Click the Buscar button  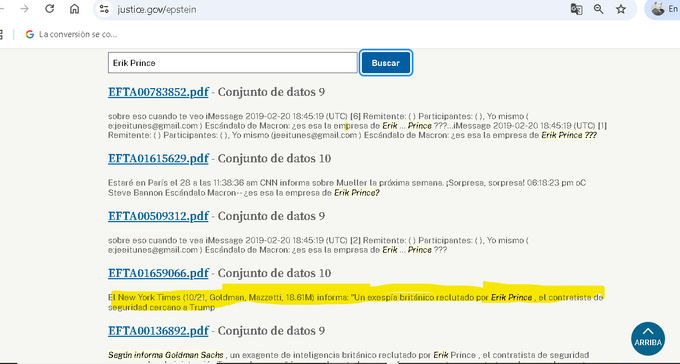pyautogui.click(x=386, y=63)
